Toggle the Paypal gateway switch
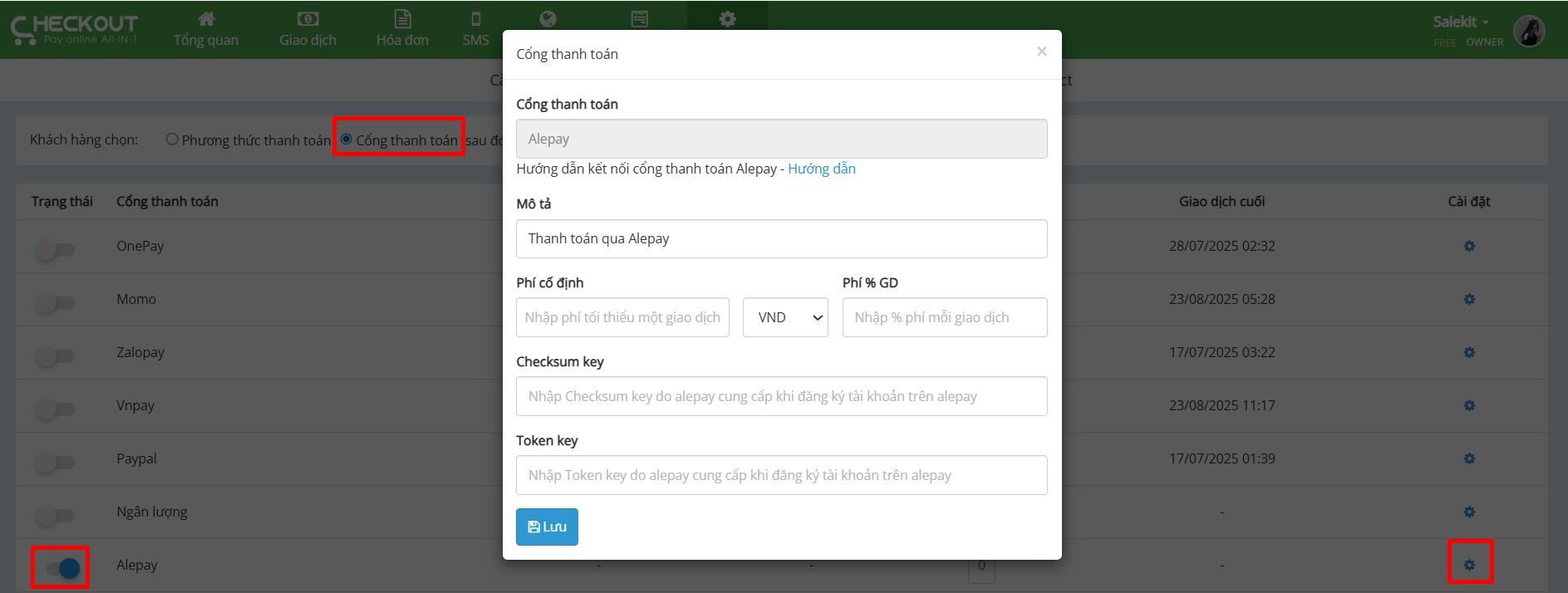1568x593 pixels. pyautogui.click(x=55, y=462)
